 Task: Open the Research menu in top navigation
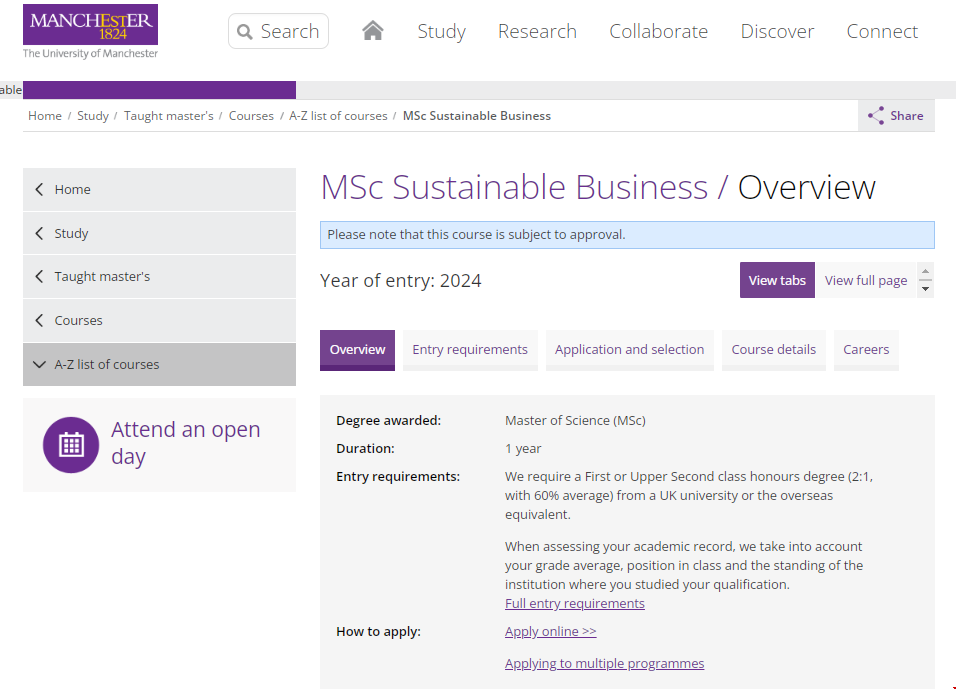pyautogui.click(x=537, y=32)
